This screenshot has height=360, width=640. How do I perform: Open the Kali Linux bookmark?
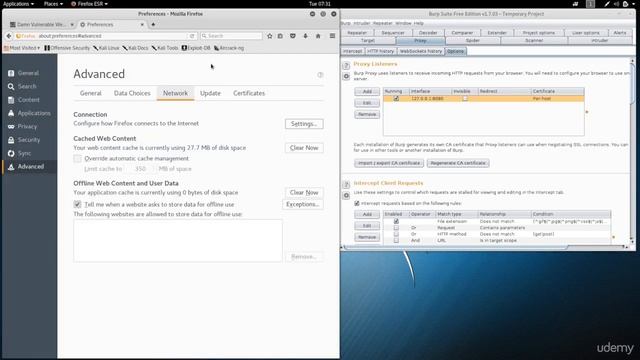pos(106,48)
